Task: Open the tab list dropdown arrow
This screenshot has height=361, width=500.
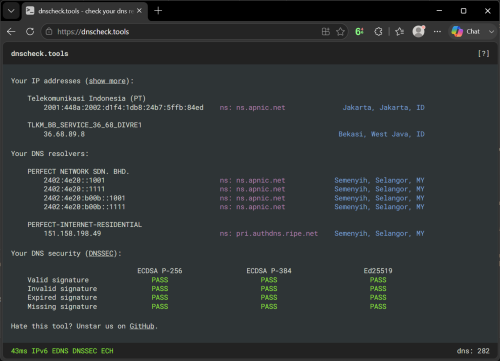Action: (x=11, y=11)
